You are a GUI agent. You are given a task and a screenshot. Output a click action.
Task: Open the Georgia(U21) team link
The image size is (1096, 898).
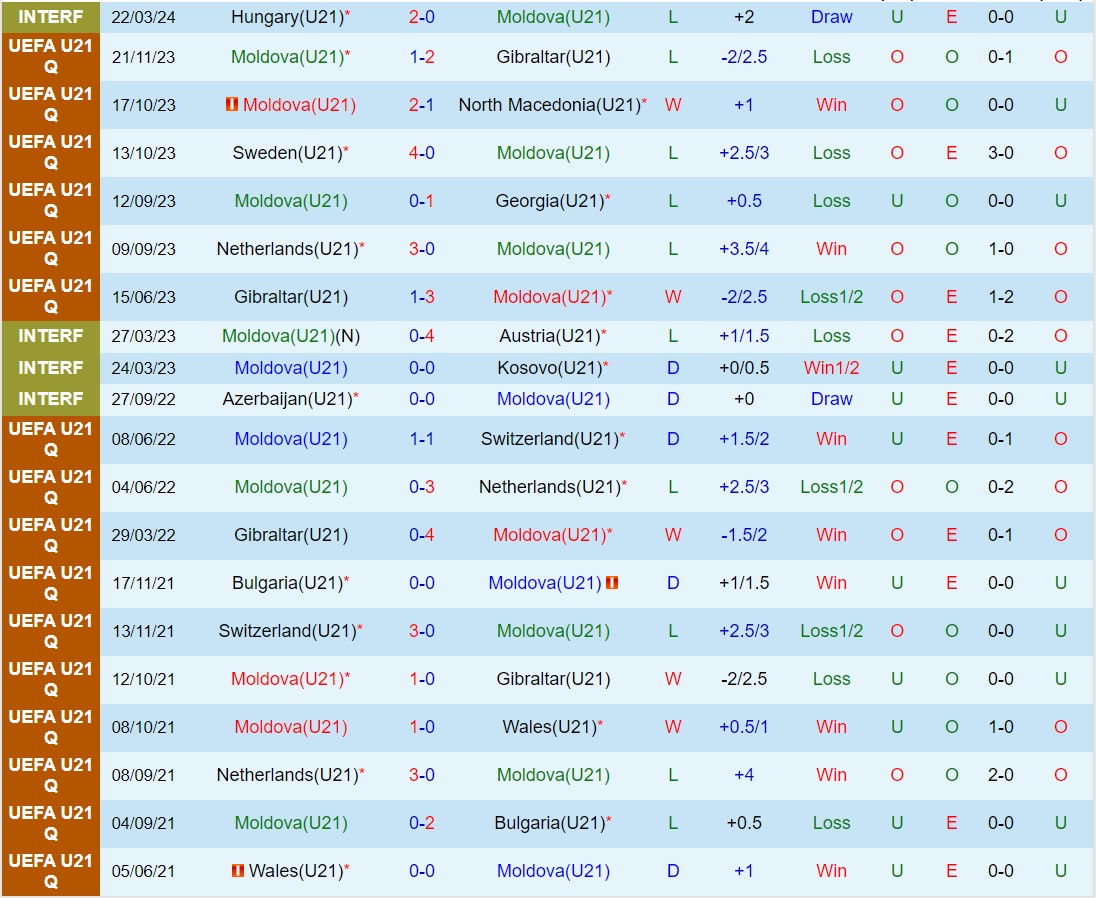coord(549,201)
